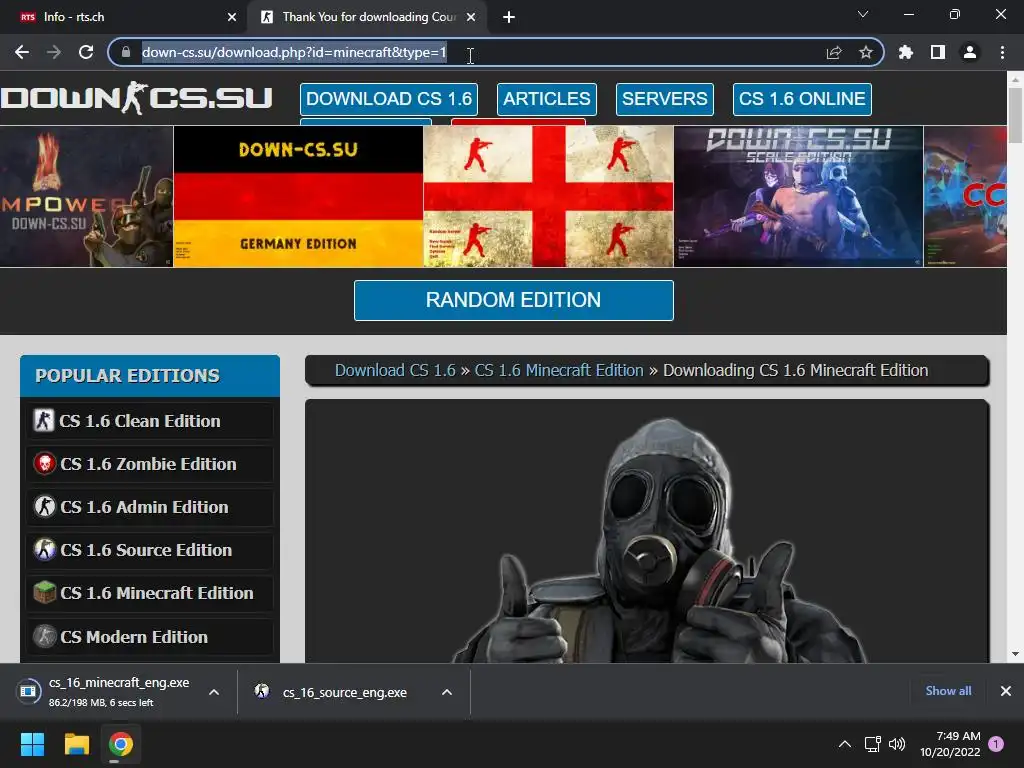View site security lock info
The image size is (1024, 768).
click(126, 52)
